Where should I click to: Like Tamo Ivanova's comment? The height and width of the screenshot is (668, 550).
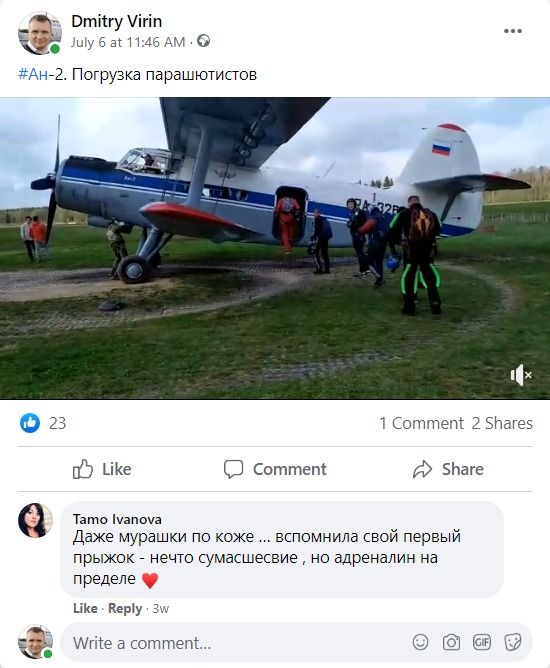point(85,608)
